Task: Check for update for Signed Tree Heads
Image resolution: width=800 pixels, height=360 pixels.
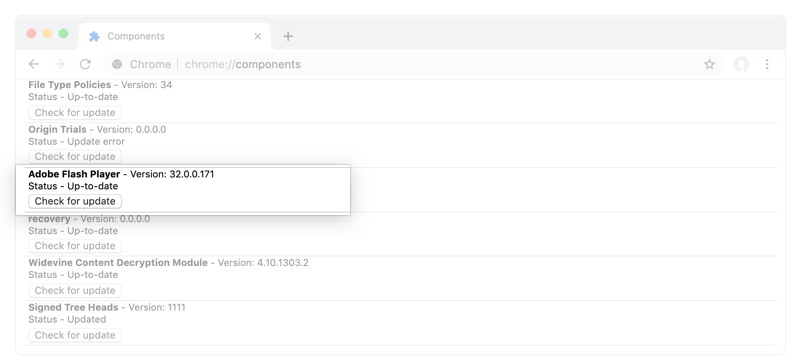Action: click(75, 335)
